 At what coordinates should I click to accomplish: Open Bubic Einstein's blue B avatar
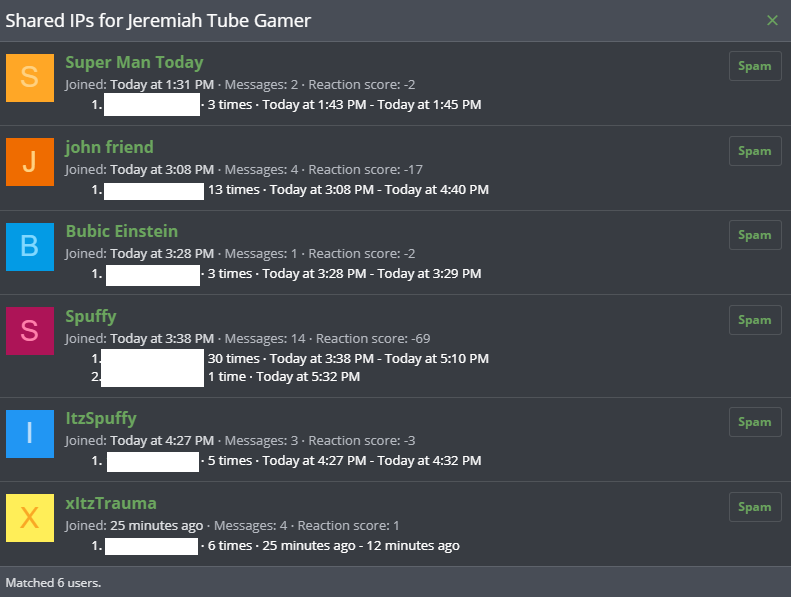pyautogui.click(x=30, y=247)
